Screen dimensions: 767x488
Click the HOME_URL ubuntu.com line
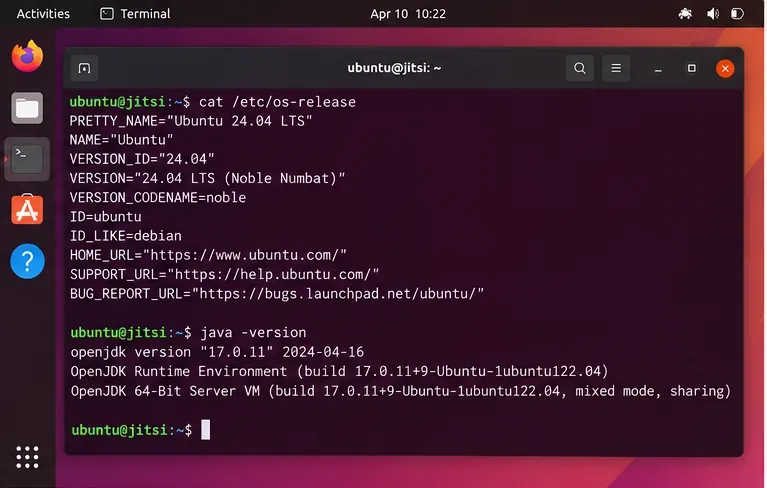(x=208, y=255)
